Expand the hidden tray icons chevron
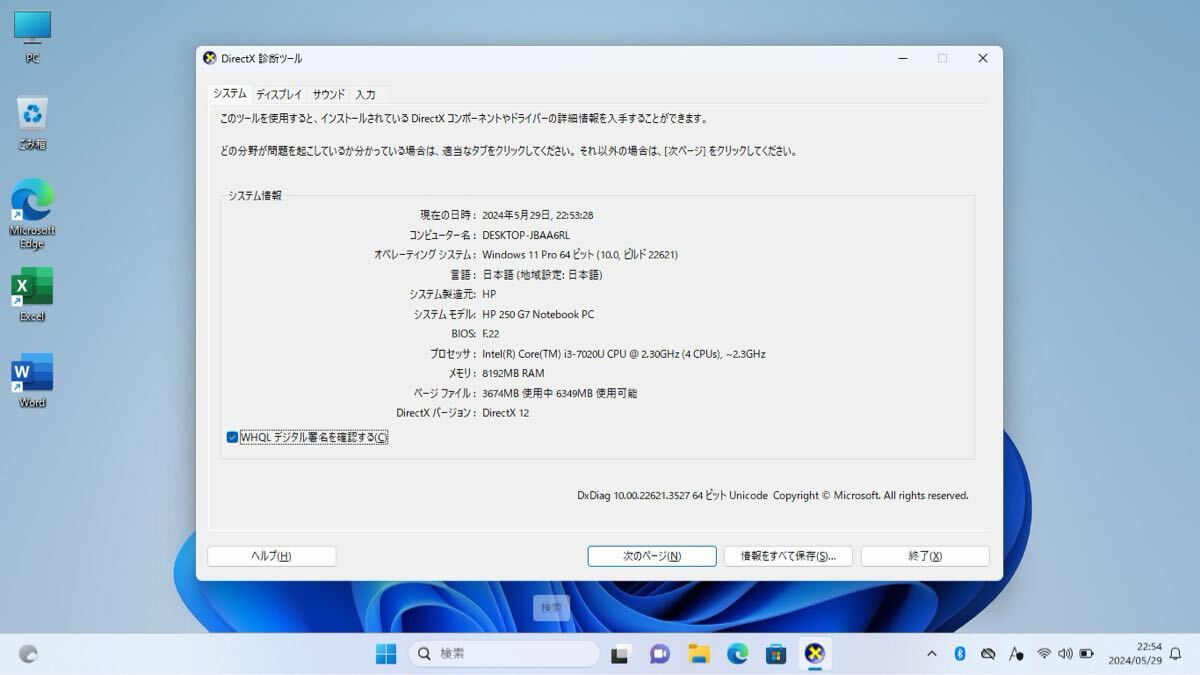This screenshot has height=675, width=1200. tap(932, 654)
